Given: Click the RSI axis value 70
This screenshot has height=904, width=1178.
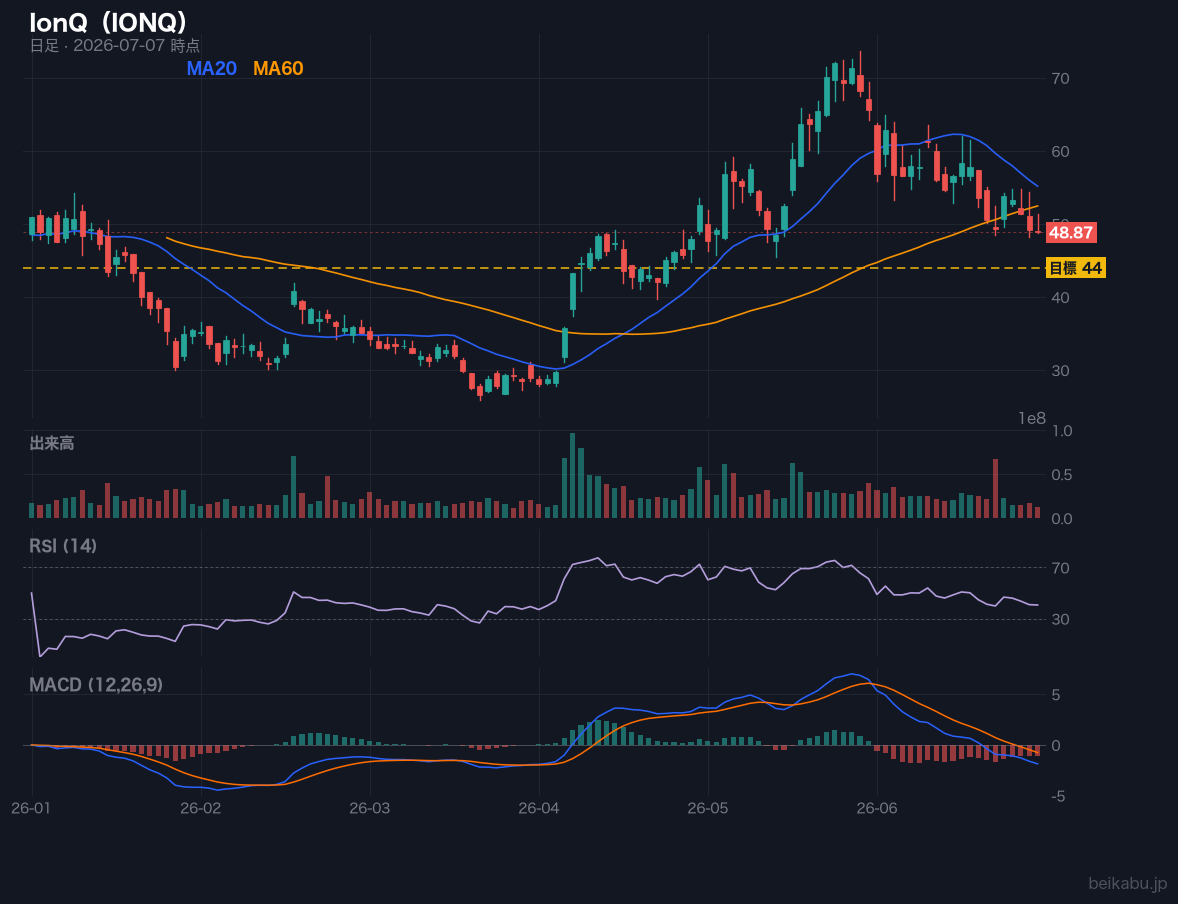Looking at the screenshot, I should click(x=1061, y=568).
